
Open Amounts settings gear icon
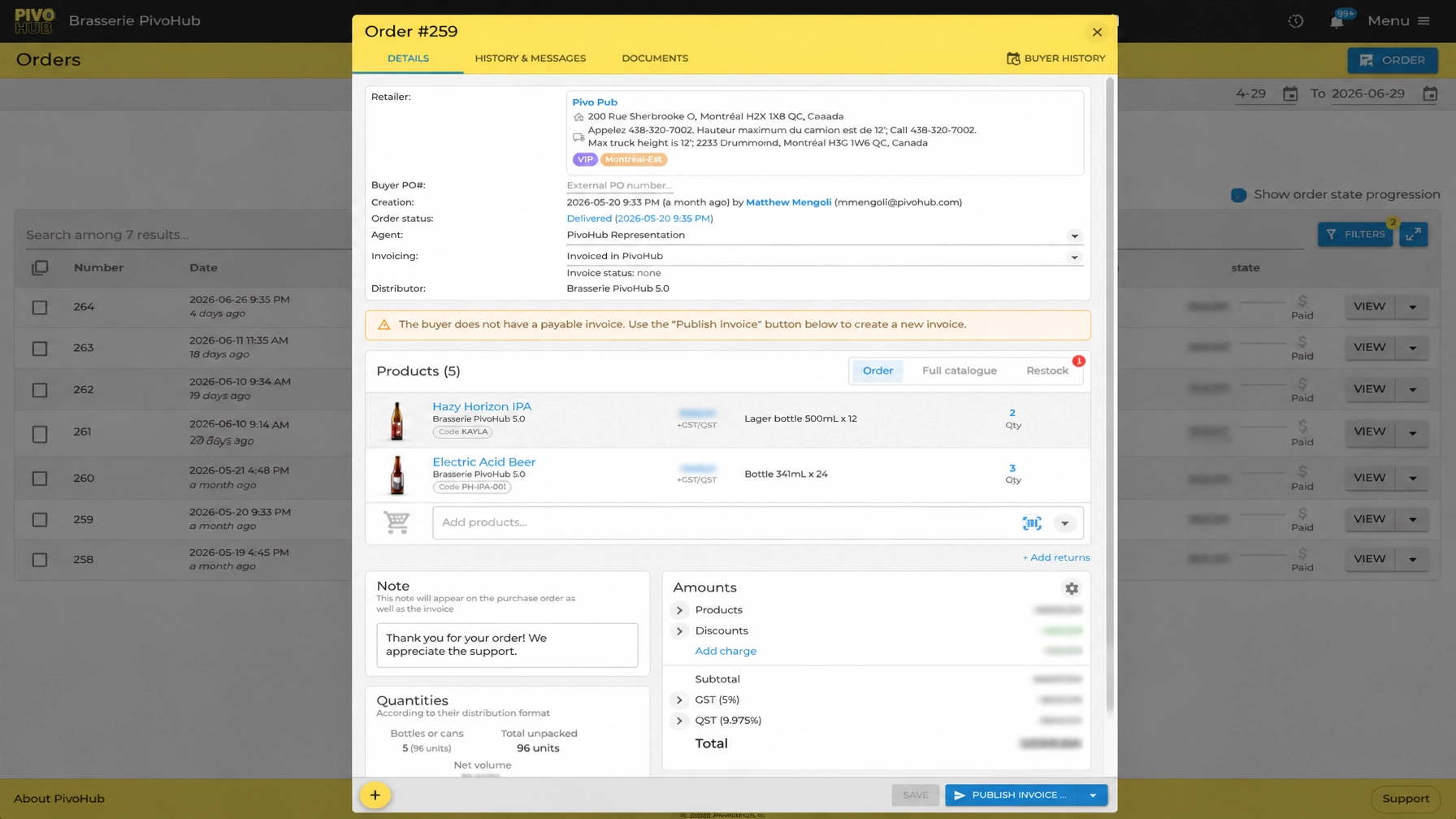(x=1072, y=588)
